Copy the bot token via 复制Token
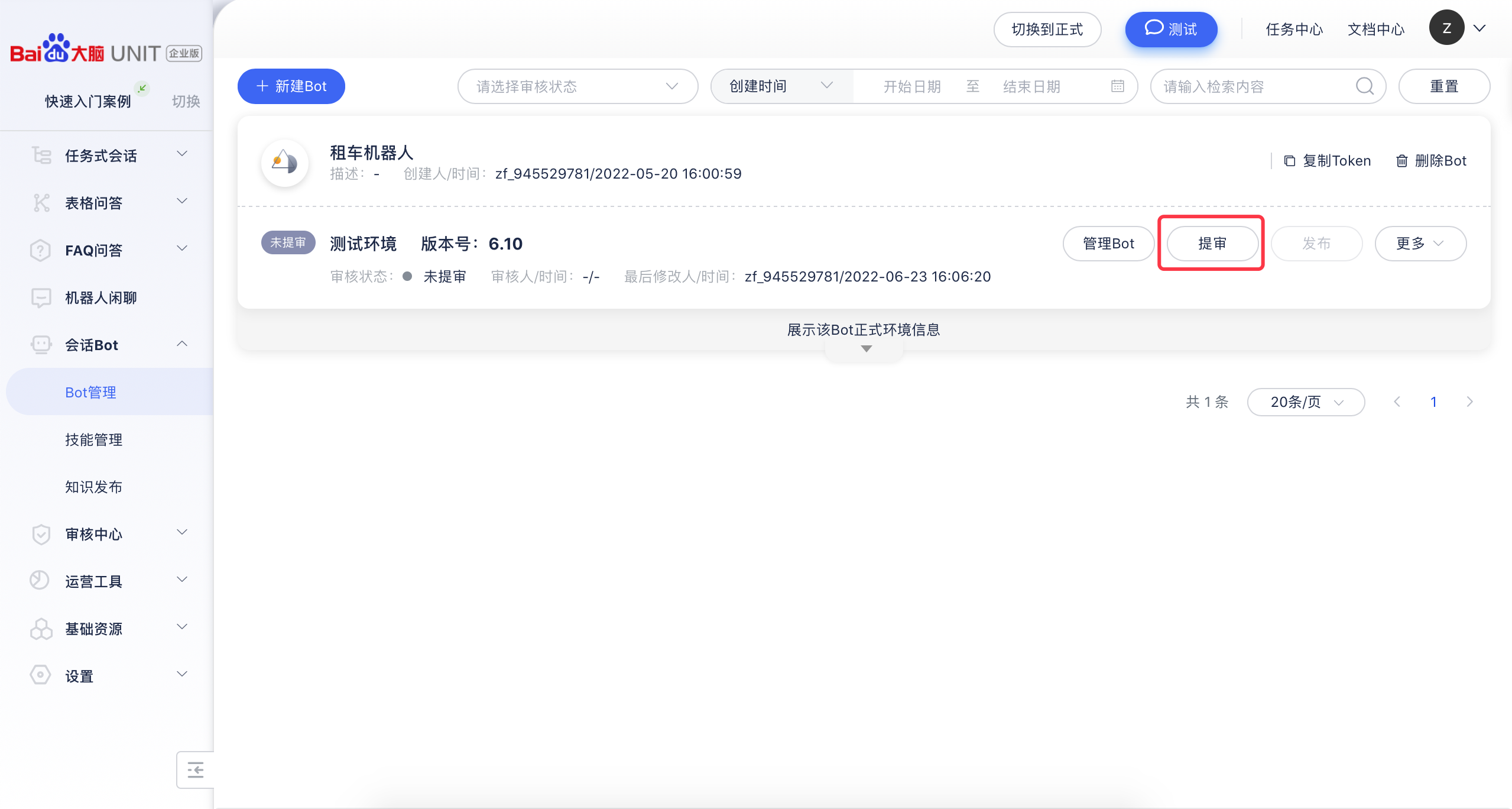Viewport: 1512px width, 809px height. 1328,161
